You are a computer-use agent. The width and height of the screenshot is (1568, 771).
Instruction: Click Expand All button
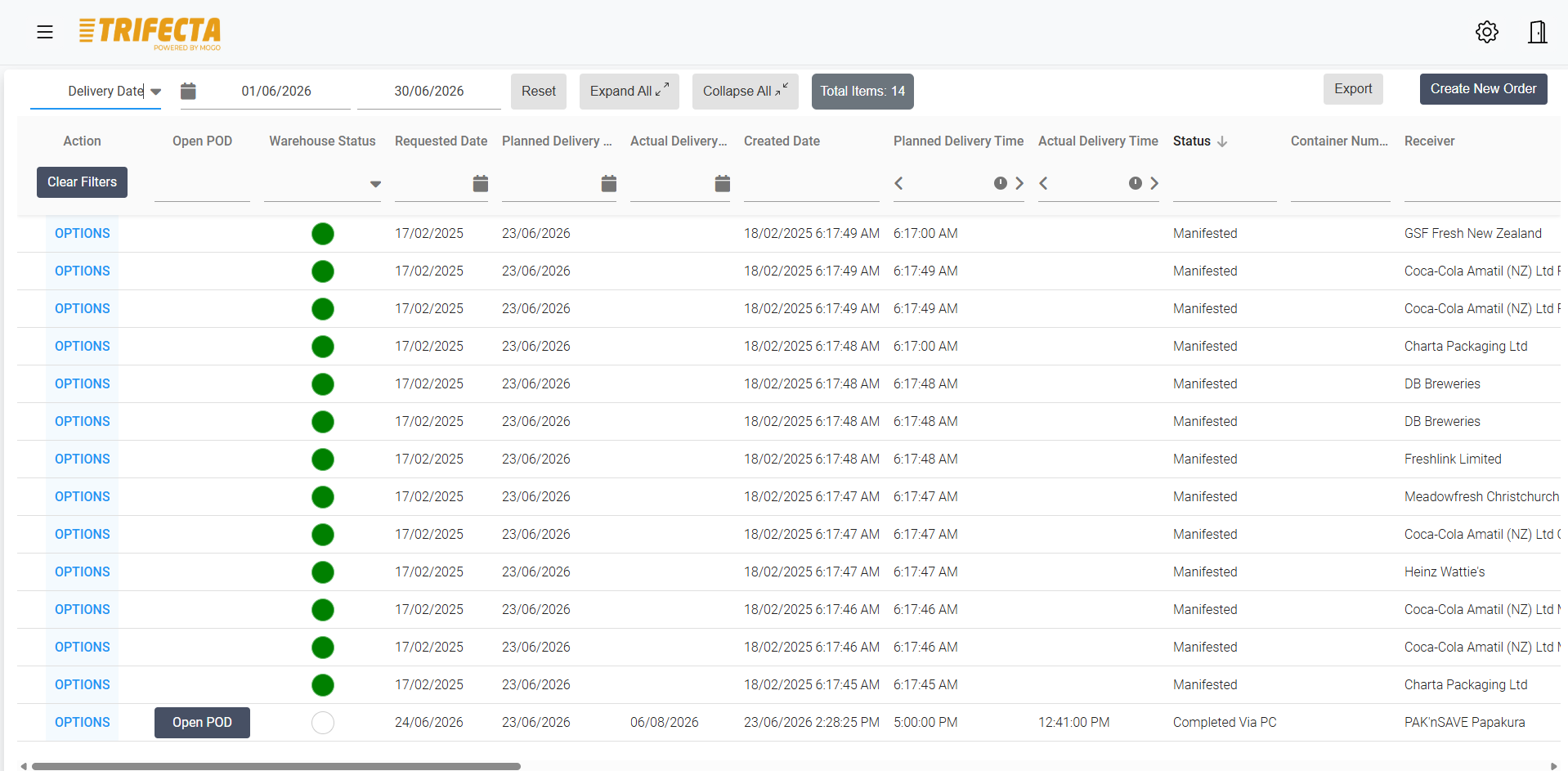coord(629,92)
